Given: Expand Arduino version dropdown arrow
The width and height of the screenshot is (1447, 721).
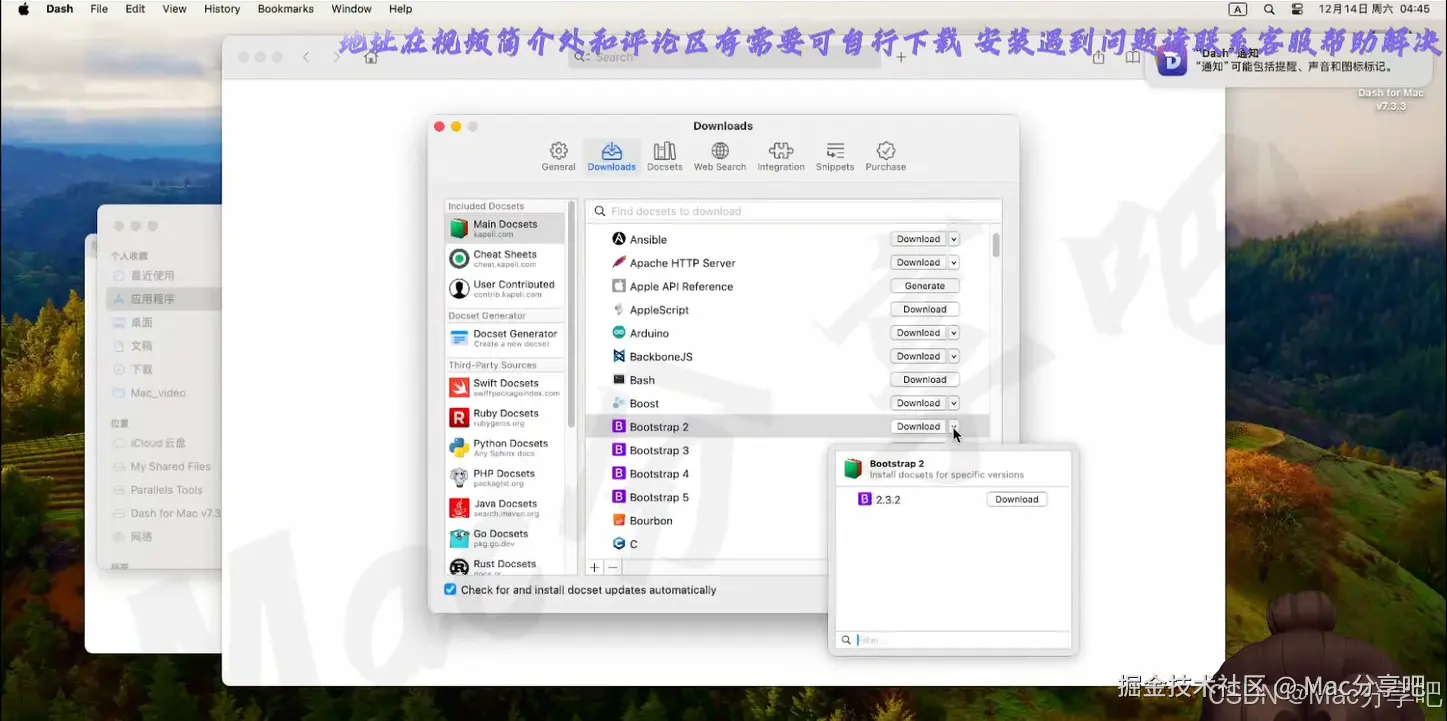Looking at the screenshot, I should pyautogui.click(x=953, y=333).
